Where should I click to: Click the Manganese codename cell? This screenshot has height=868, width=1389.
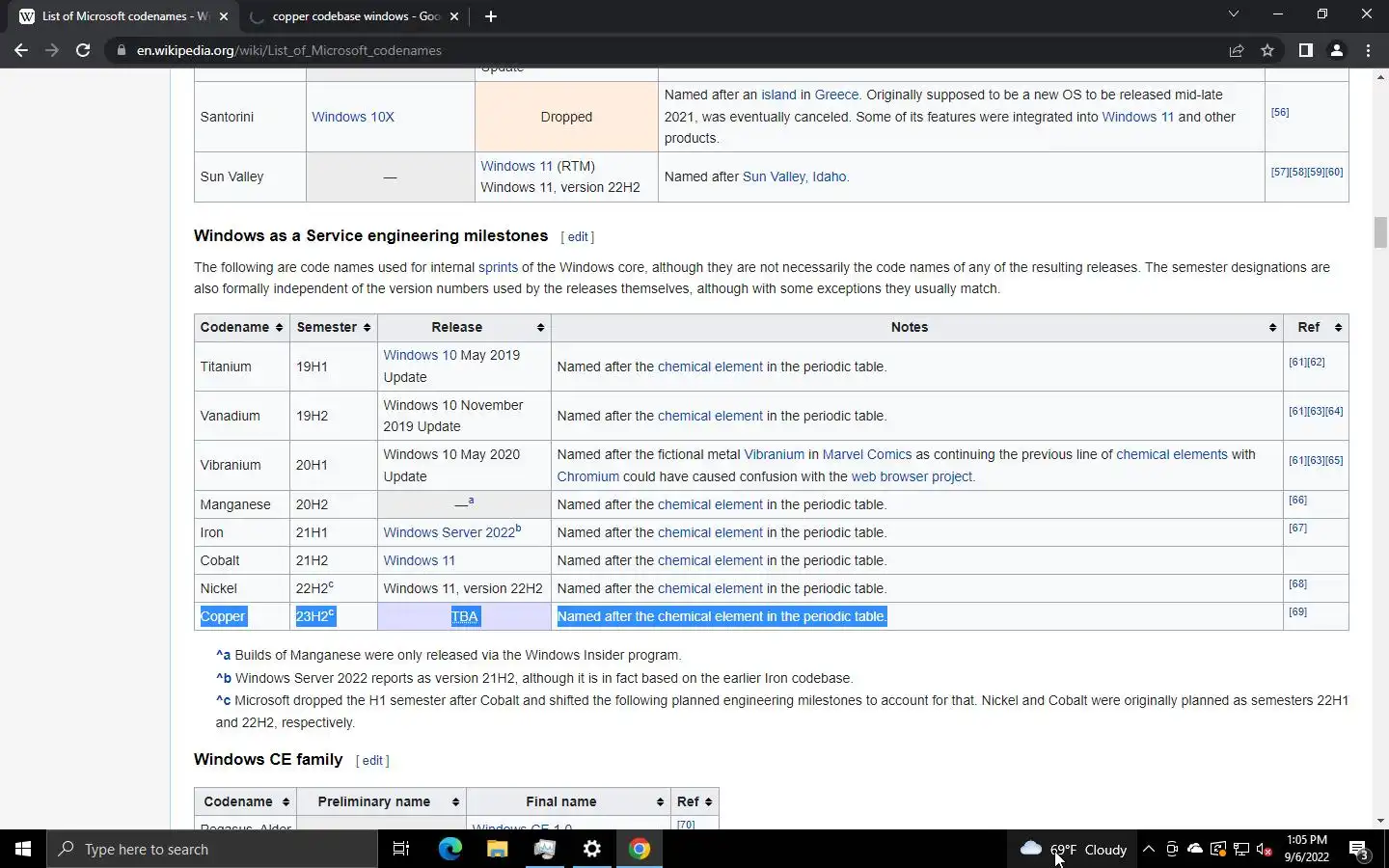click(241, 504)
